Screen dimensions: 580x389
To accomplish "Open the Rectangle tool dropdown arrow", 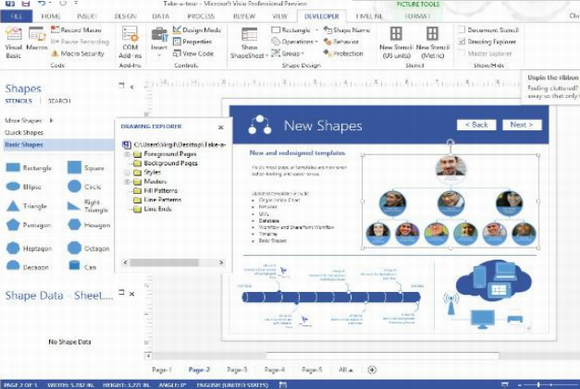I will pos(317,30).
